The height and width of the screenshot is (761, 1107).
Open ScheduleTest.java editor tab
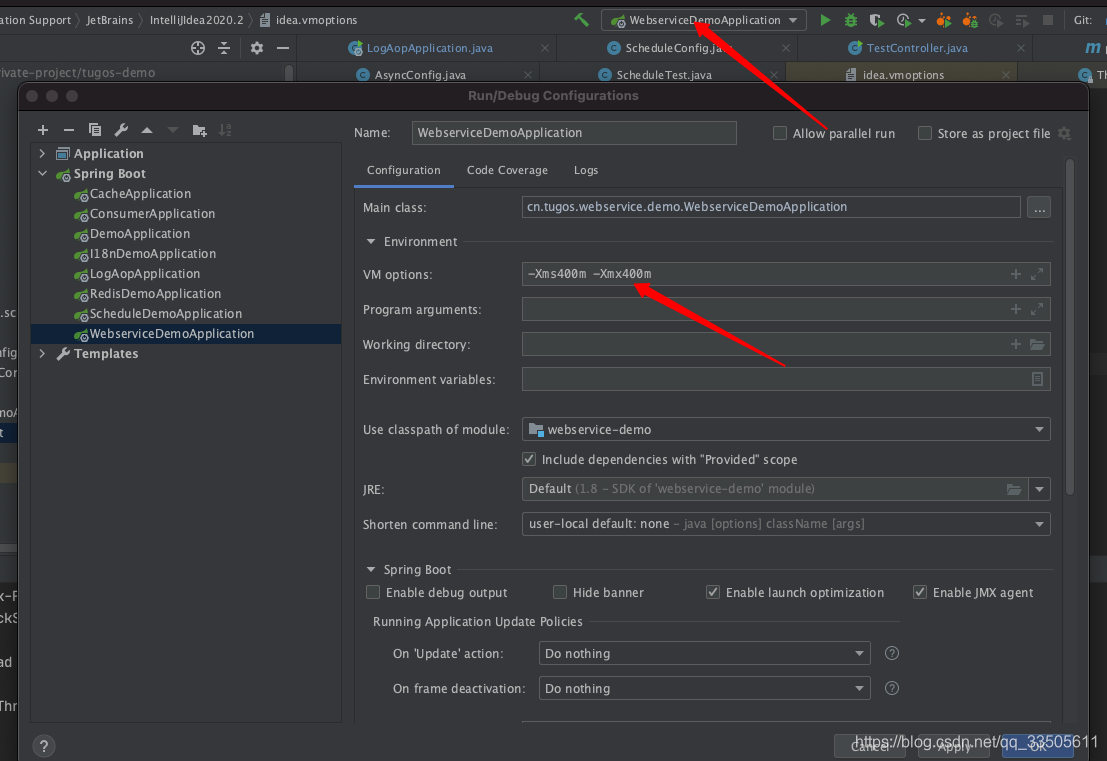point(664,75)
